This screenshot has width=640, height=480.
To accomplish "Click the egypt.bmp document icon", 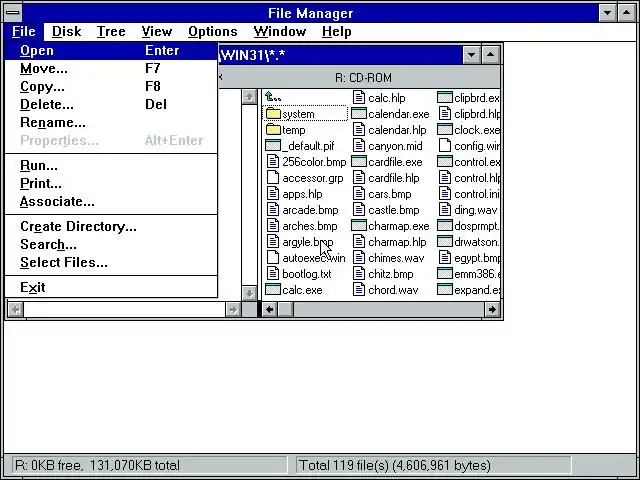I will (445, 258).
